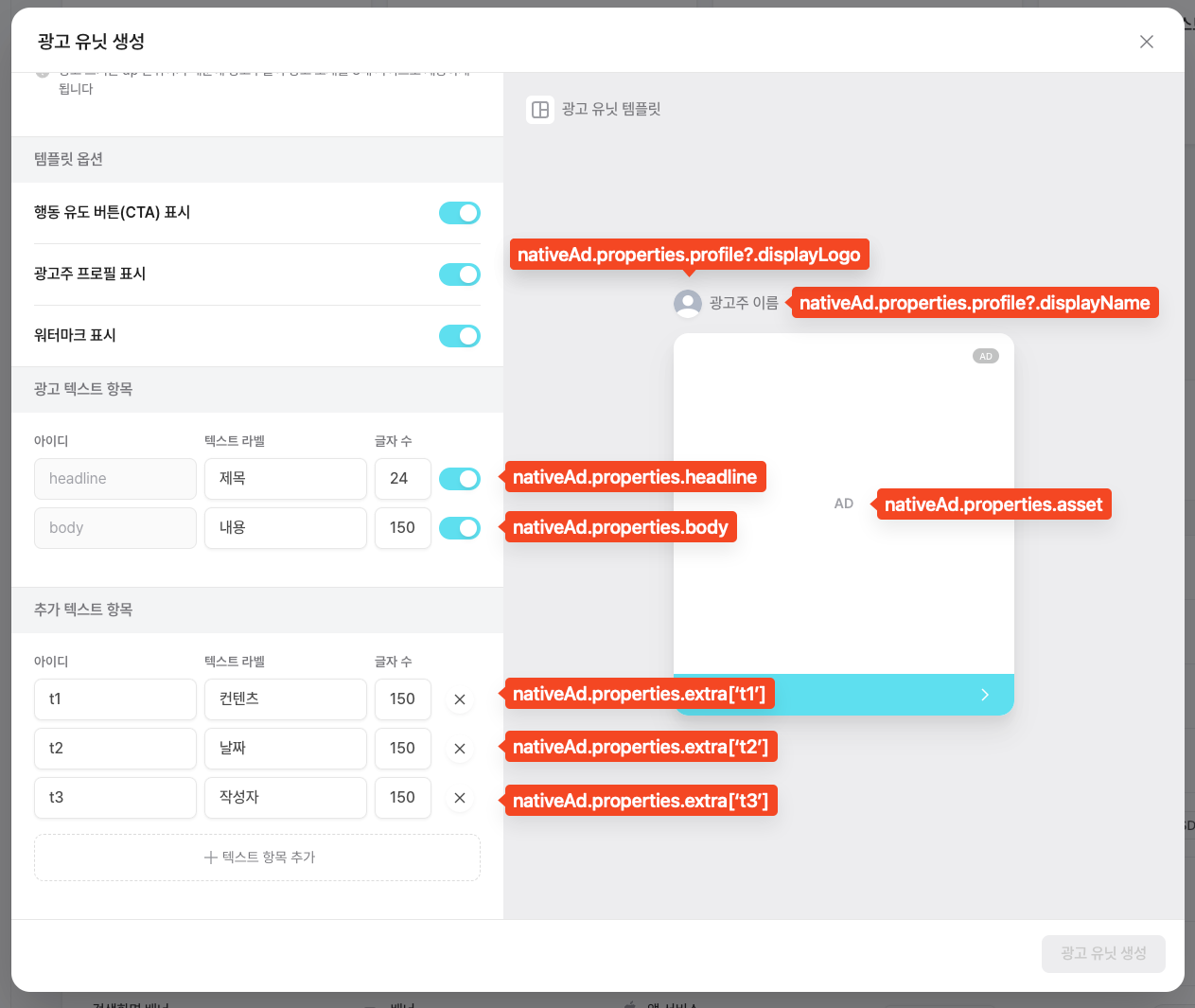Click the advertiser profile avatar icon

pyautogui.click(x=687, y=304)
